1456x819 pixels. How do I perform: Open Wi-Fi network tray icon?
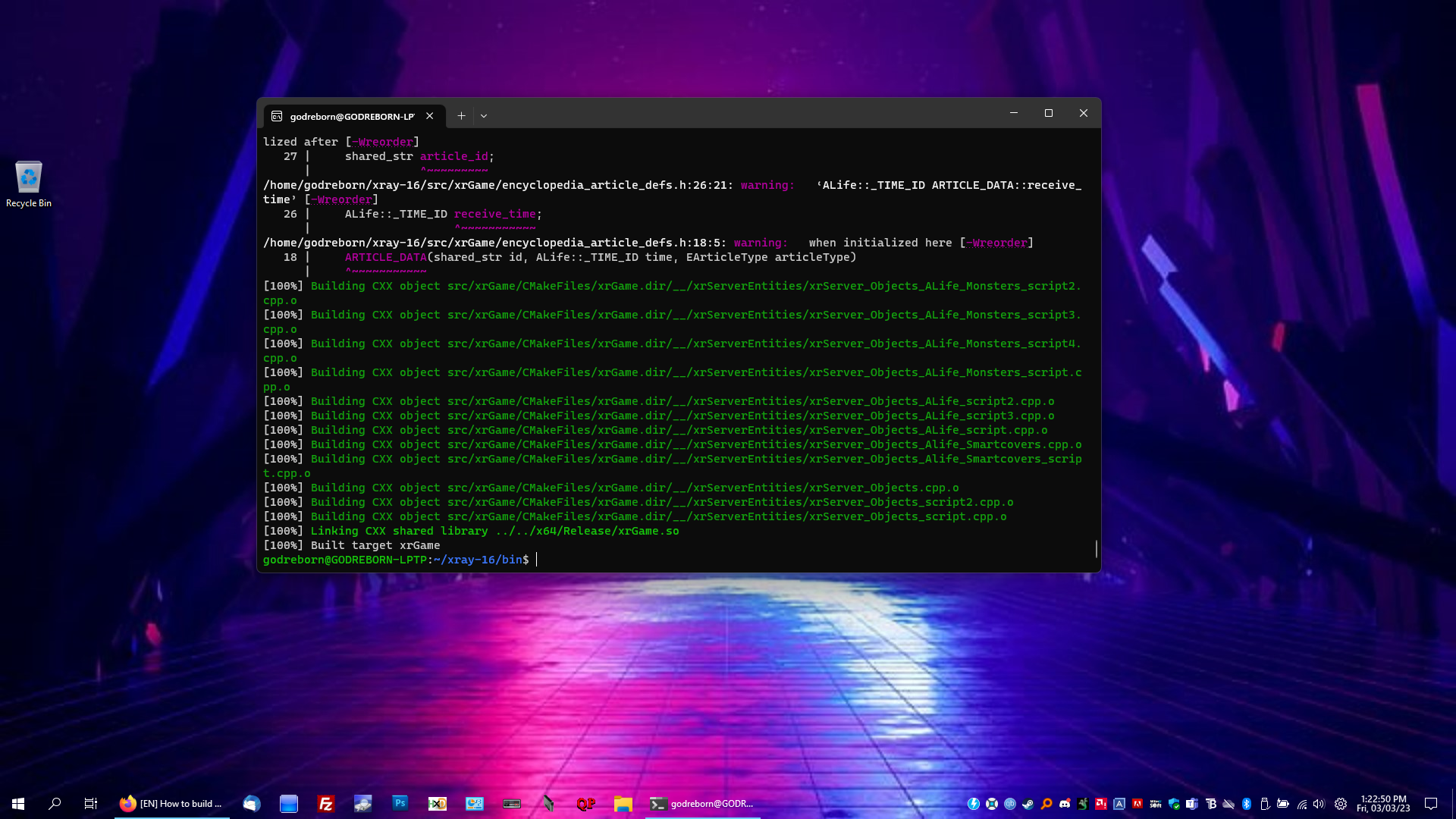point(1302,804)
